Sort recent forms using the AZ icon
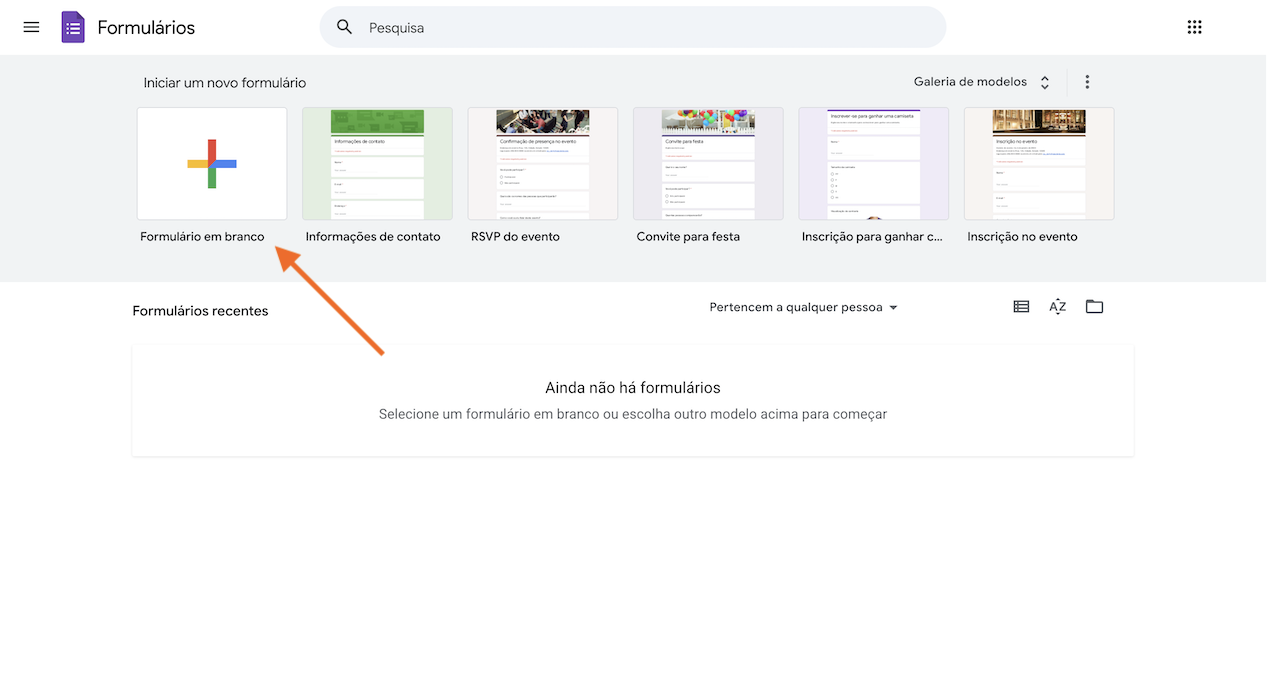 tap(1057, 307)
